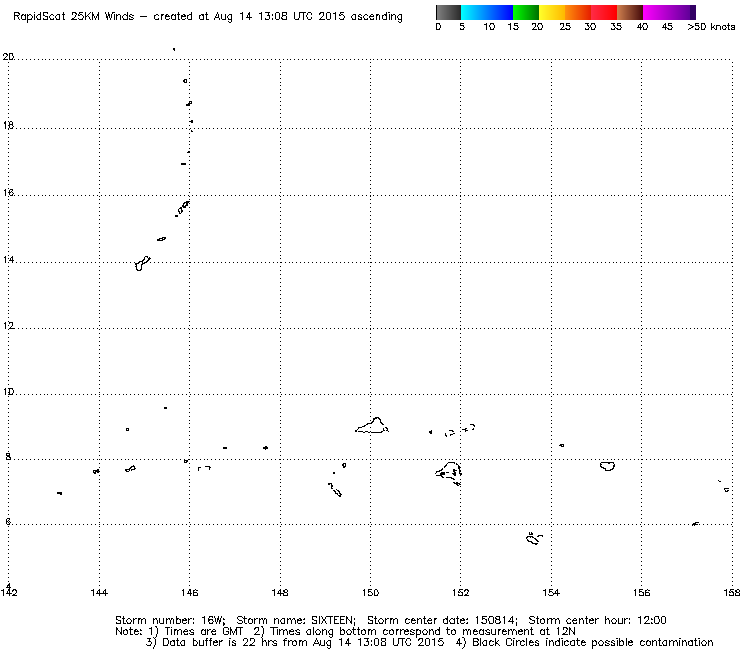Click latitude label 6 on the left axis
This screenshot has width=740, height=650.
(x=8, y=522)
